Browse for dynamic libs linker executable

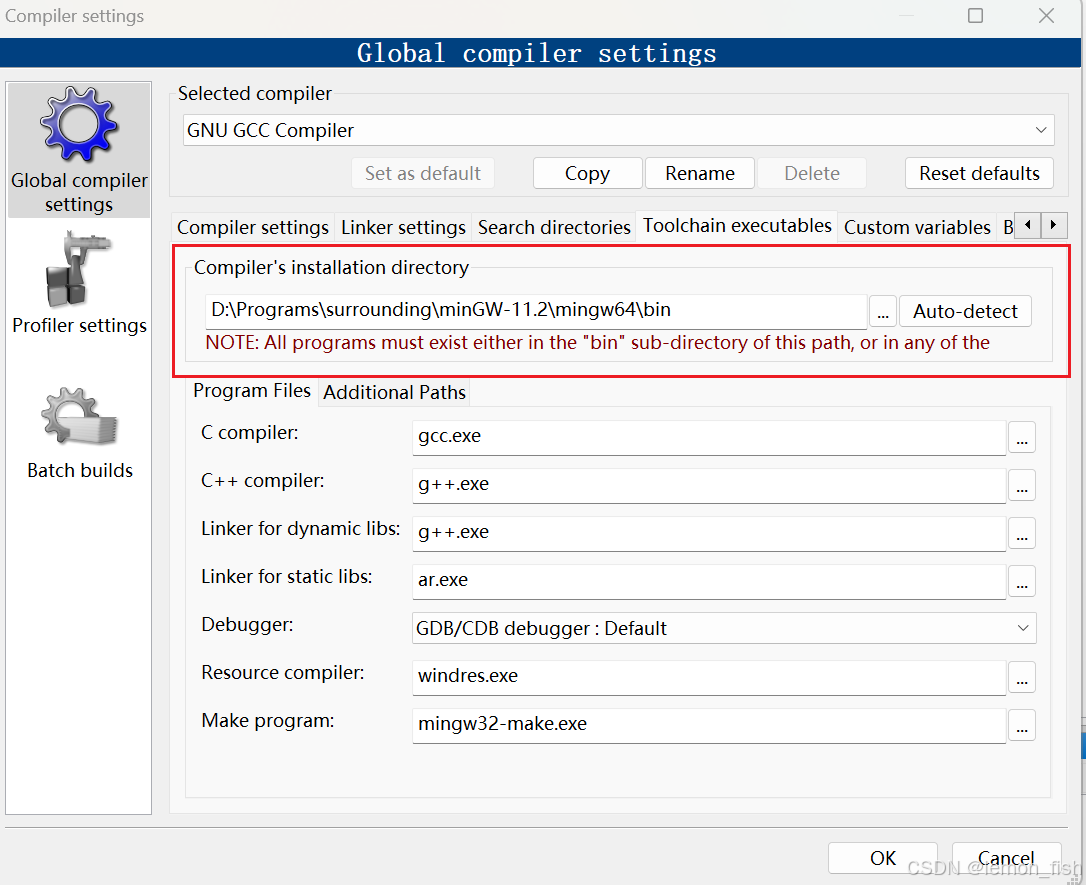point(1022,533)
